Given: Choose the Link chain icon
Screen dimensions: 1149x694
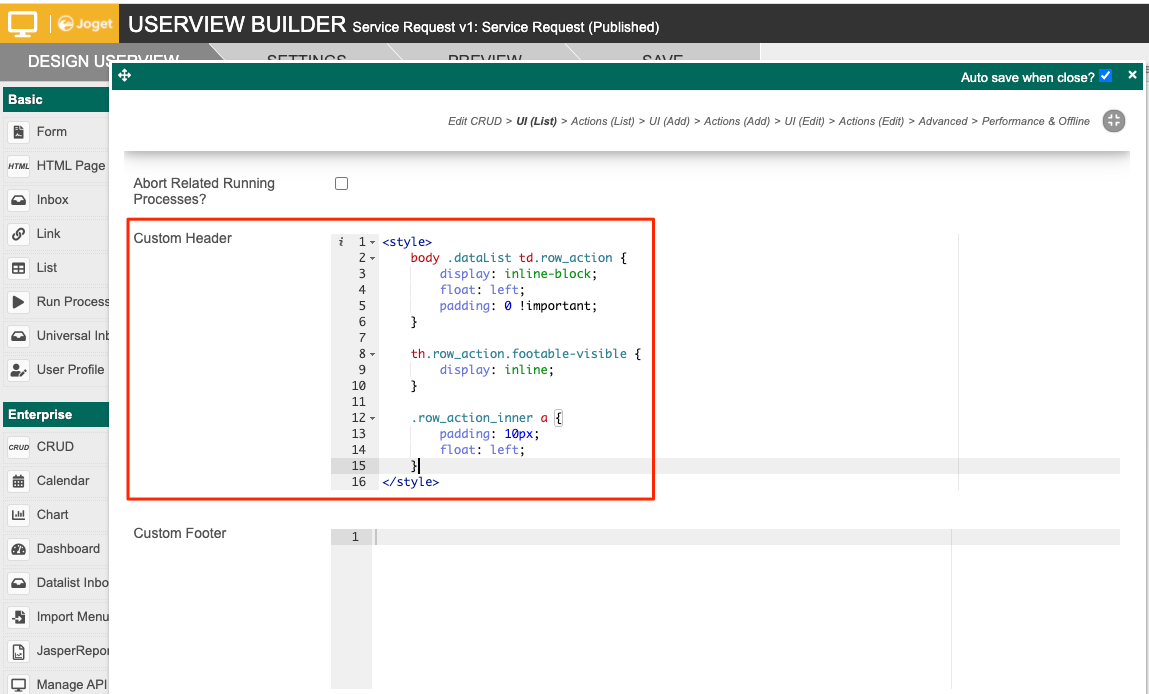Looking at the screenshot, I should coord(19,234).
